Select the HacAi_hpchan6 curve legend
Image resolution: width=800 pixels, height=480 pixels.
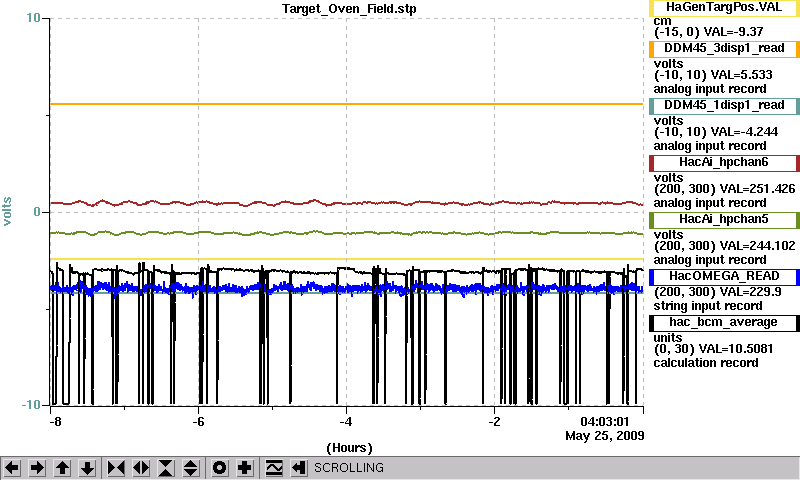(x=724, y=163)
